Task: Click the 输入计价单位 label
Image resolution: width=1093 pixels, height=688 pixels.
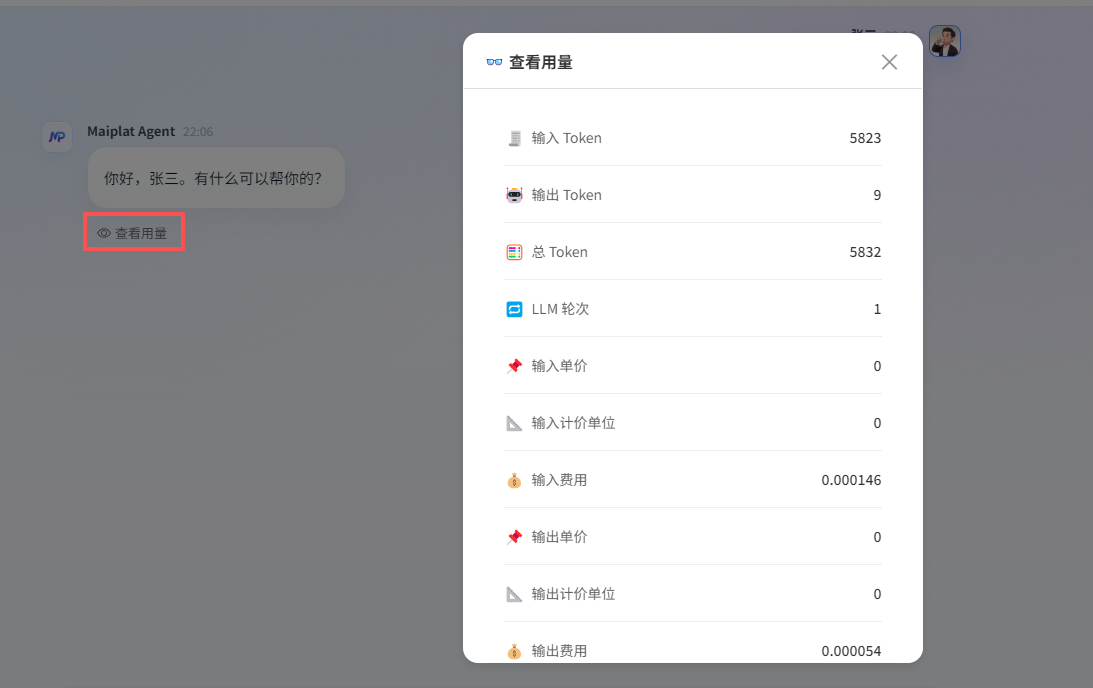Action: (574, 423)
